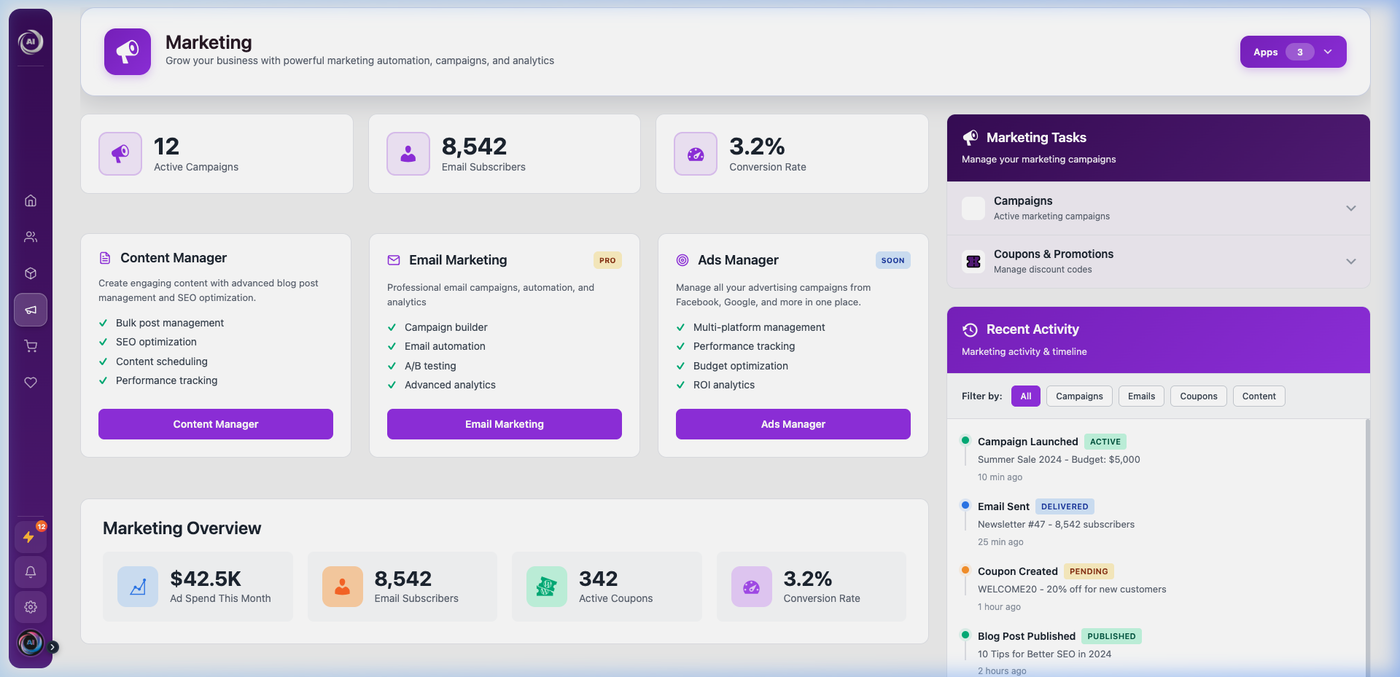
Task: Click the SOON badge on Ads Manager
Action: [893, 260]
